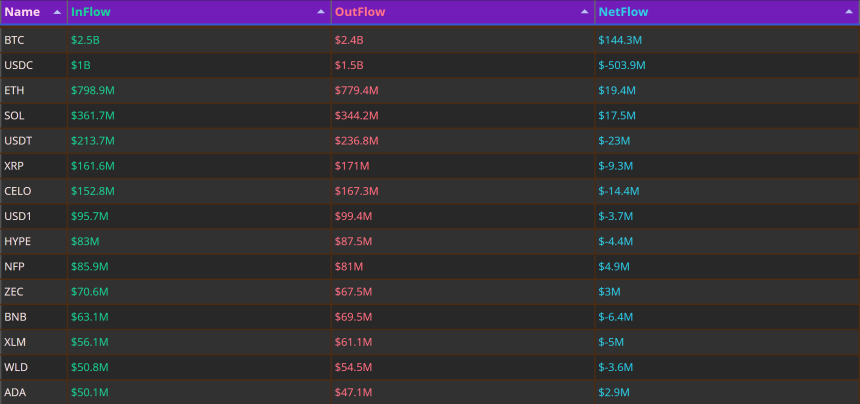Select the XRP row name
Screen dimensions: 860x404
14,166
